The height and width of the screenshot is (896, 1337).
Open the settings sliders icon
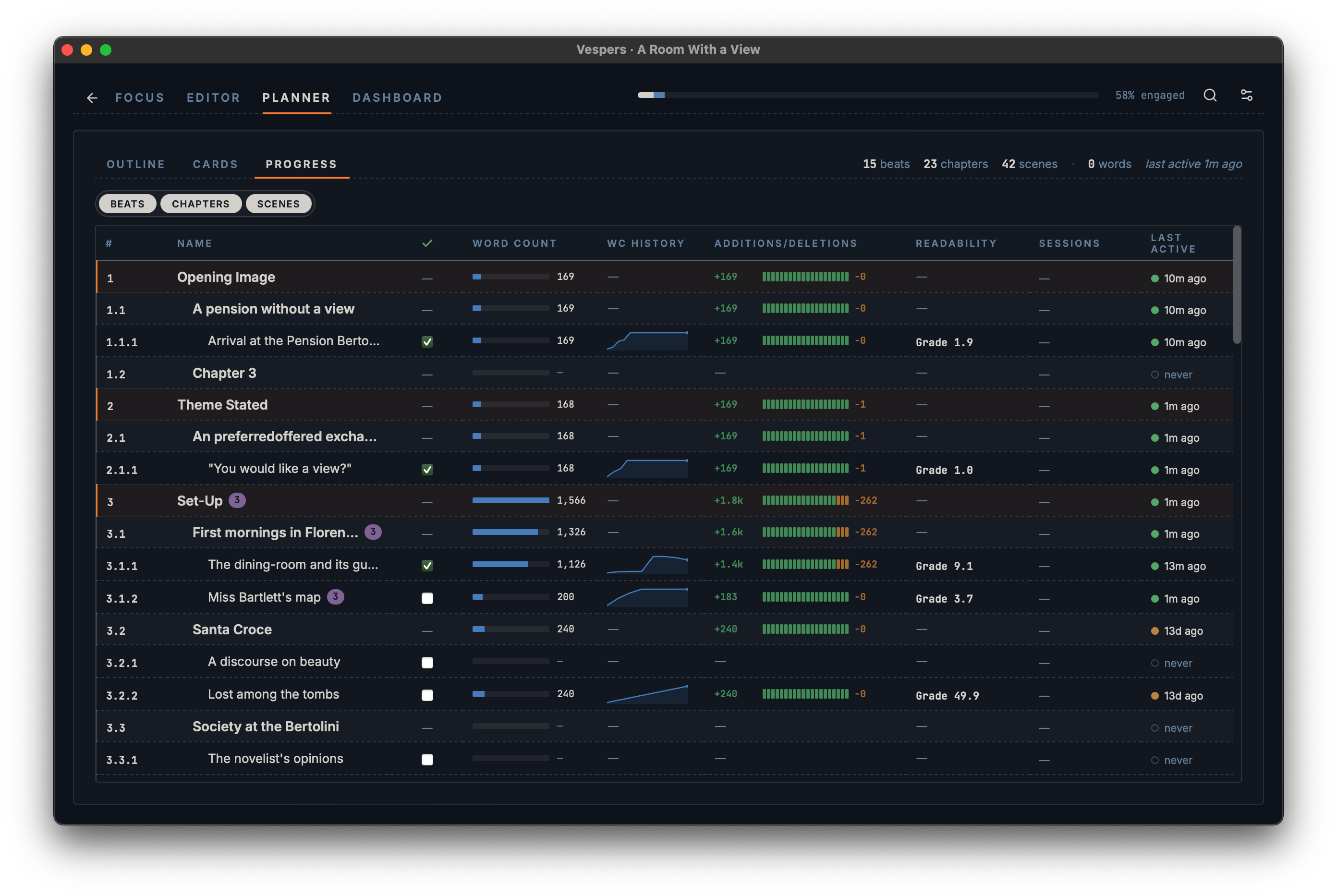point(1246,96)
